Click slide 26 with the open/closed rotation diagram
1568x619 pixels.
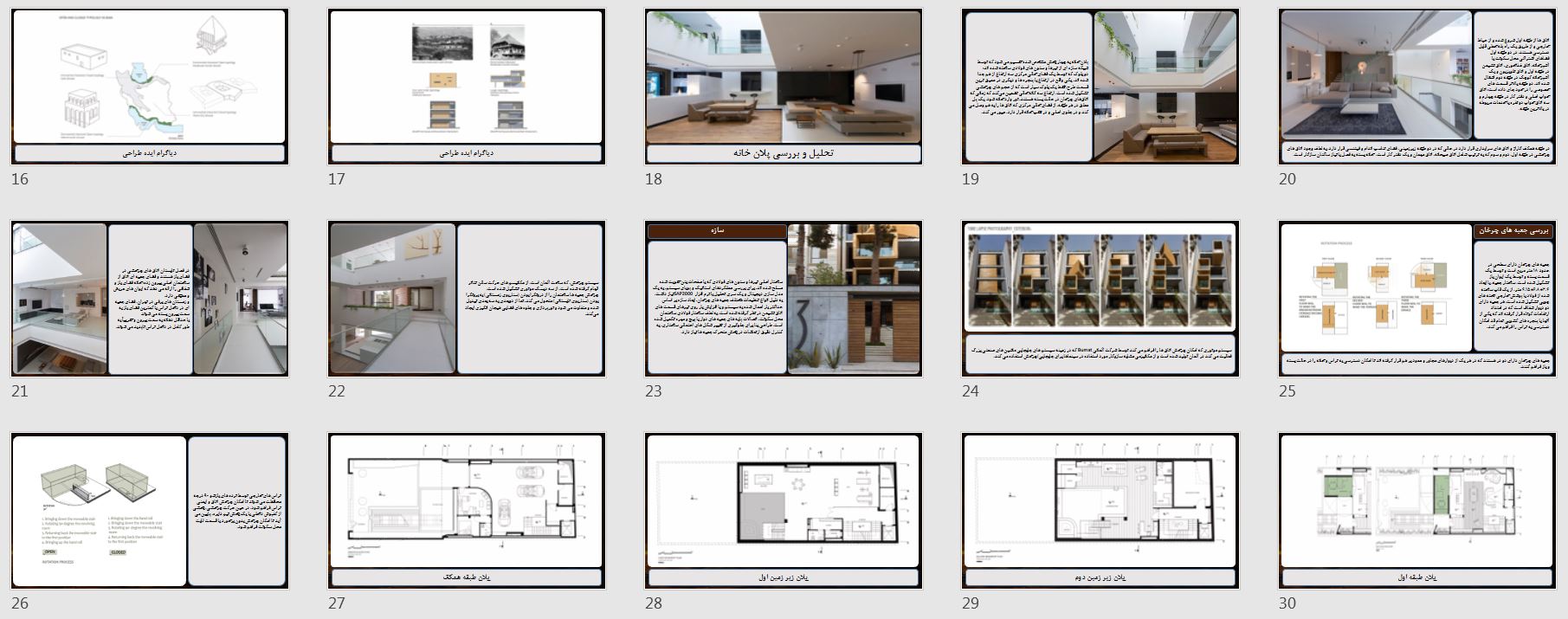(x=149, y=511)
